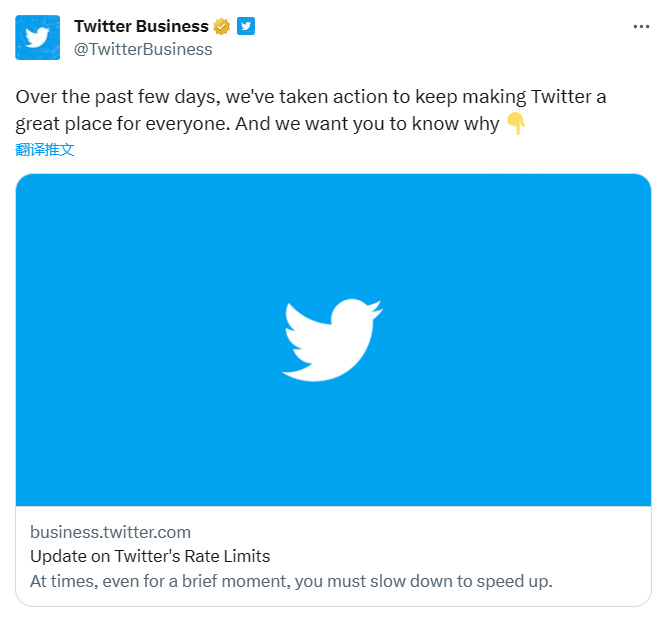Screen dimensions: 669x624
Task: Open the @TwitterBusiness handle link
Action: (143, 49)
